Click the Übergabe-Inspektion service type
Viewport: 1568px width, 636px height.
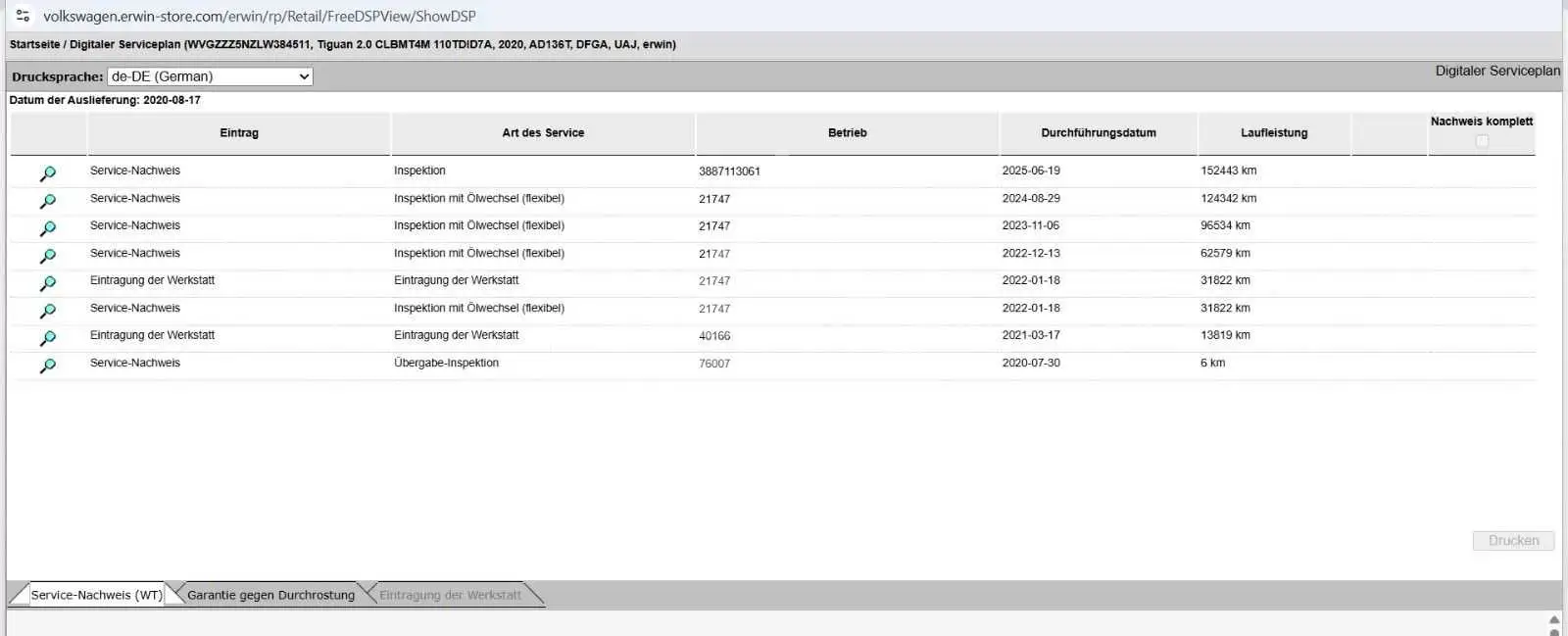click(x=446, y=363)
